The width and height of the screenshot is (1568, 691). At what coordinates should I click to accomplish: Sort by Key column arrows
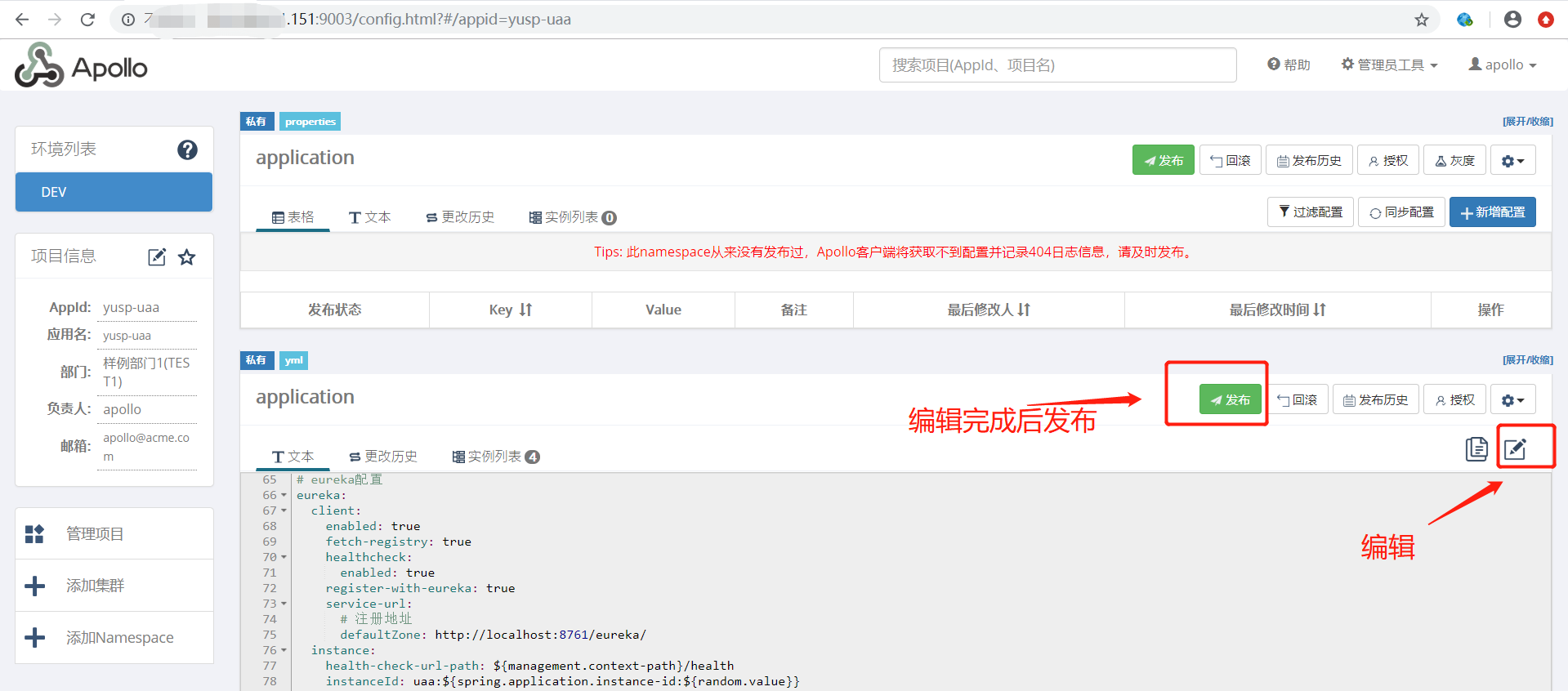click(525, 310)
